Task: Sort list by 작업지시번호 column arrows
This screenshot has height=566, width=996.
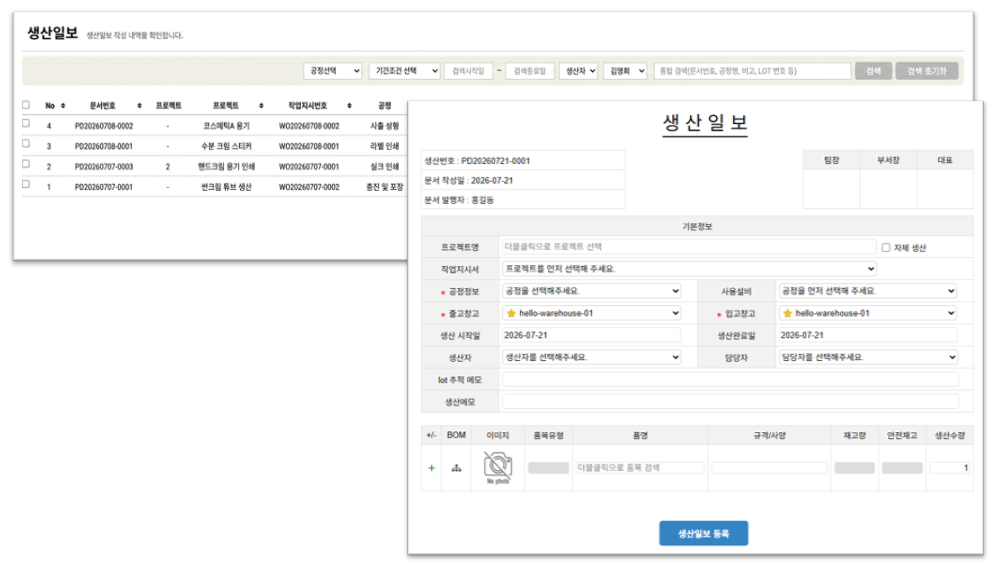Action: (349, 105)
